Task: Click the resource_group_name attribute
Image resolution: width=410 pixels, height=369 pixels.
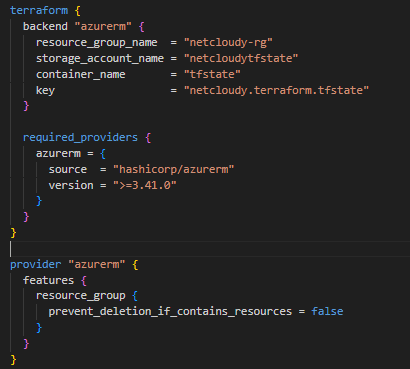Action: click(x=97, y=43)
